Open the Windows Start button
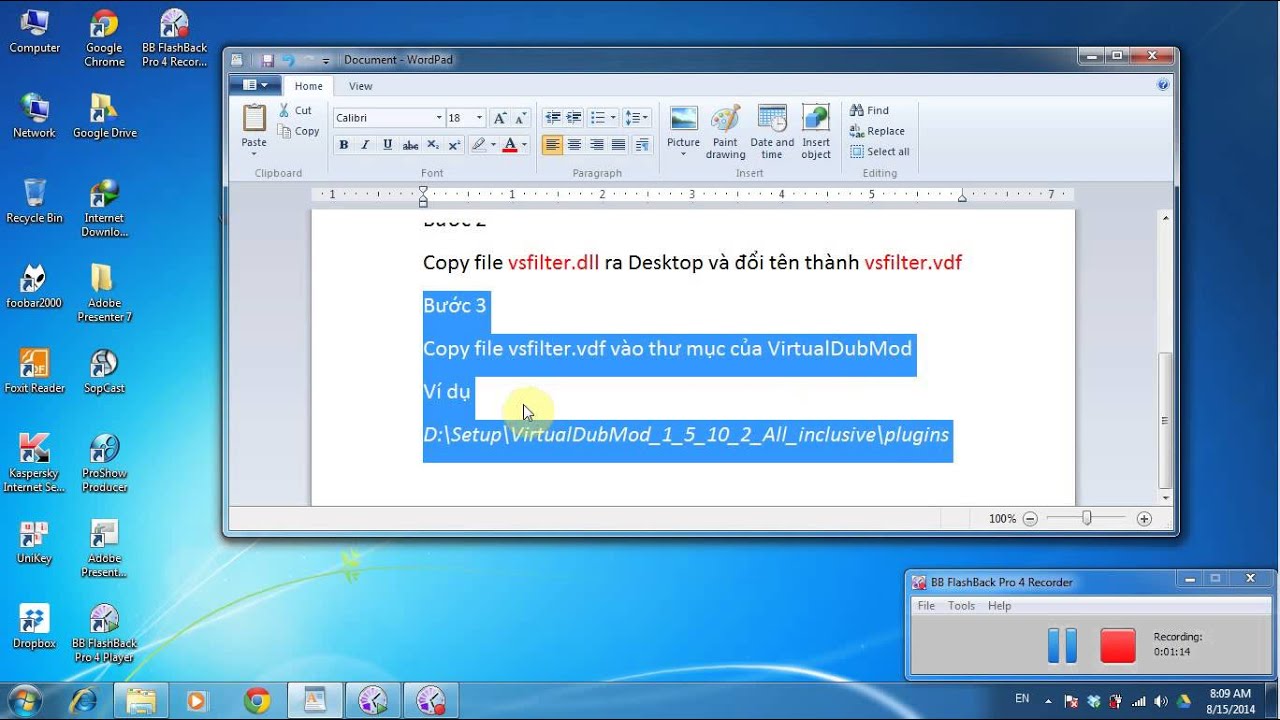 coord(23,700)
